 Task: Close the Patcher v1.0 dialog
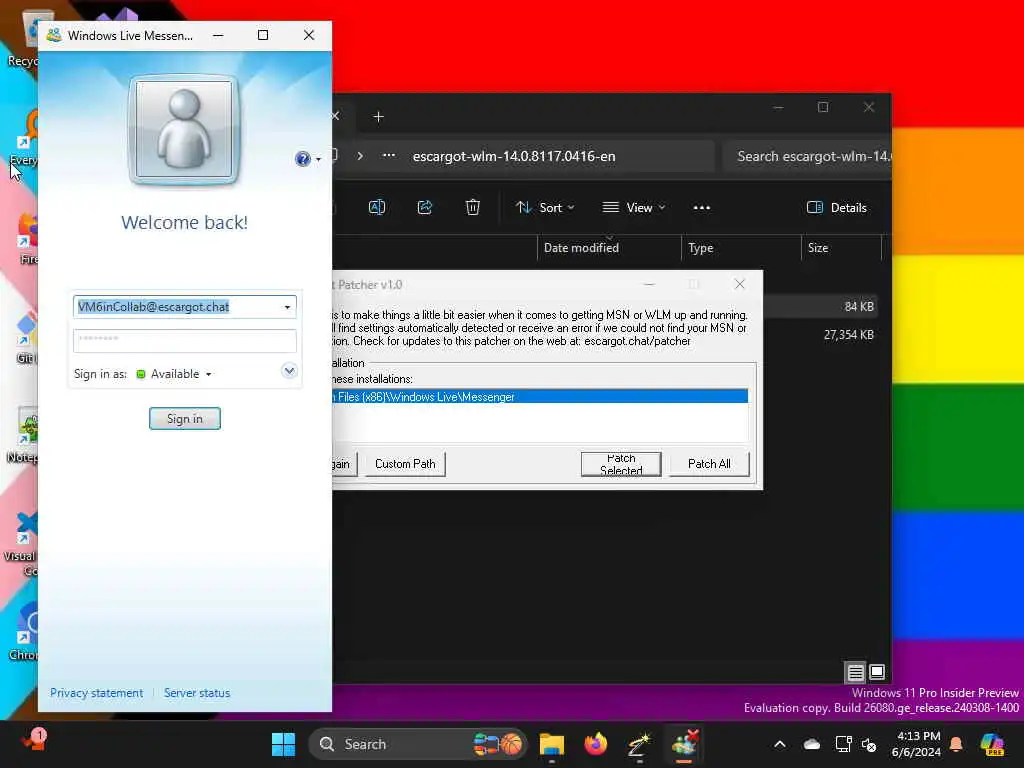point(739,284)
